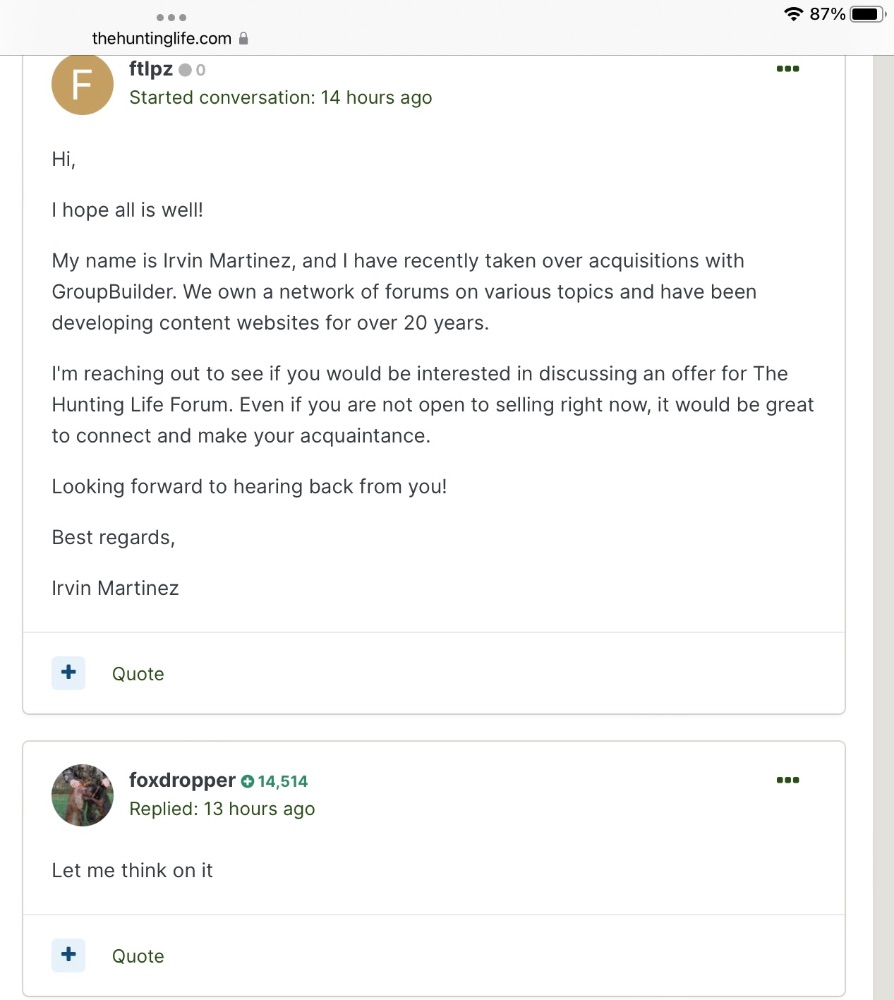The height and width of the screenshot is (1000, 894).
Task: Tap the battery indicator in status bar
Action: coord(868,14)
